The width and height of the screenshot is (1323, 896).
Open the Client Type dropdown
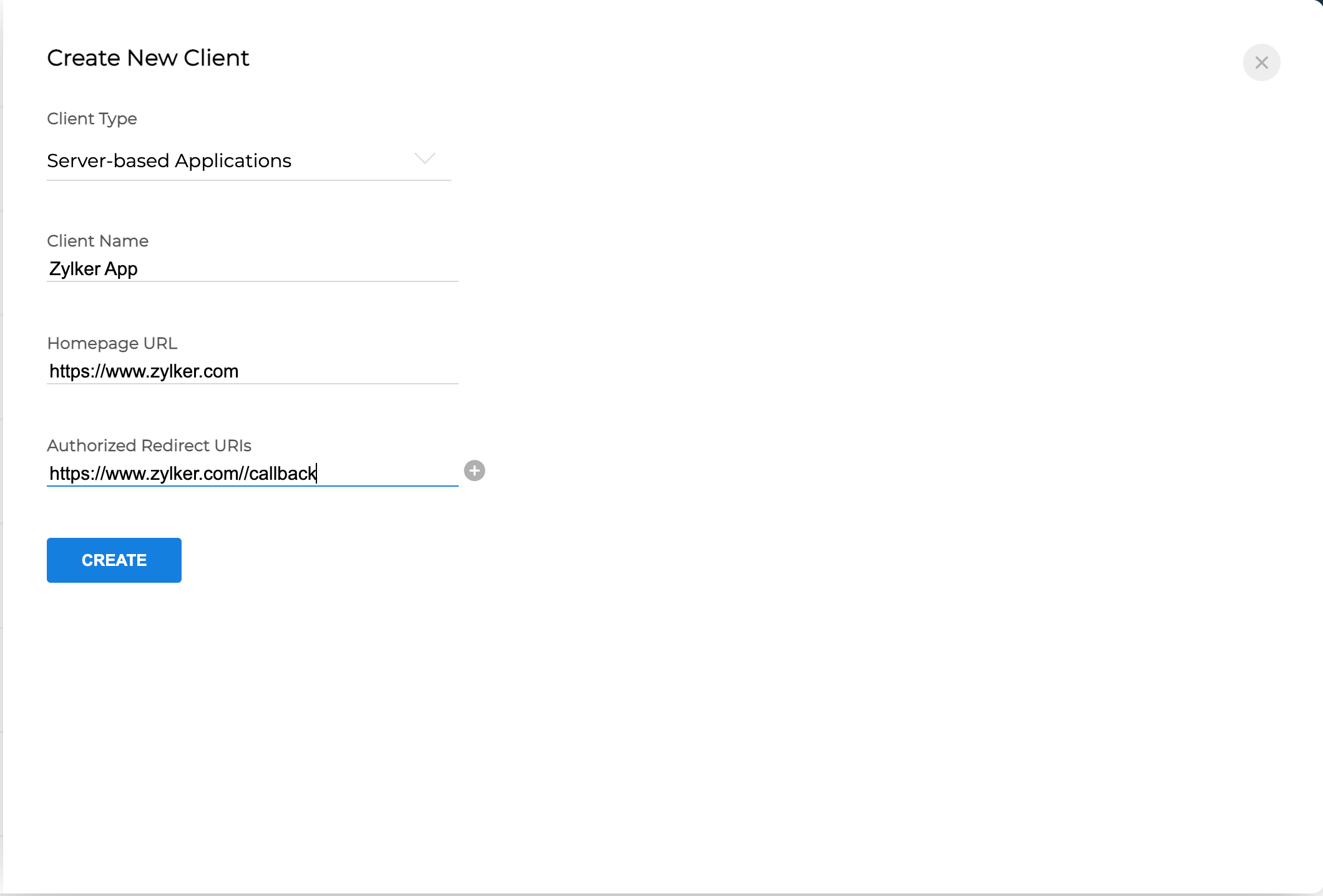pos(248,161)
